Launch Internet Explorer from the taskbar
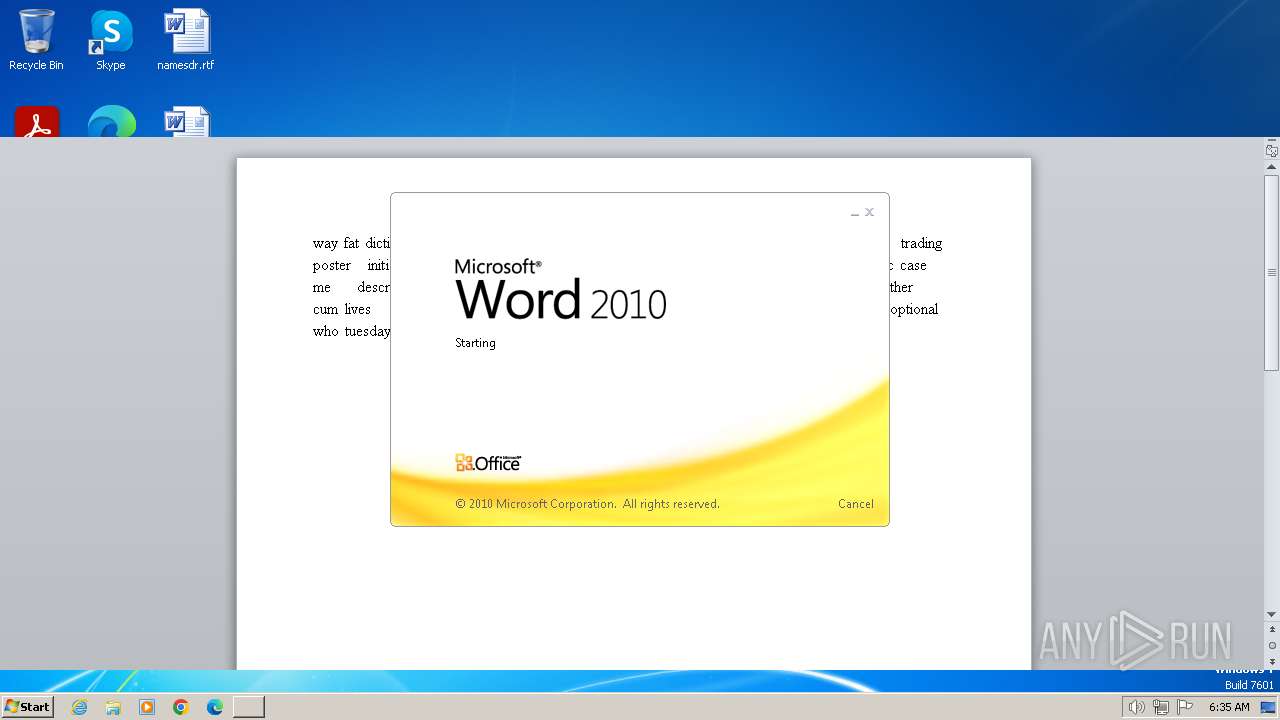The height and width of the screenshot is (720, 1280). click(79, 707)
